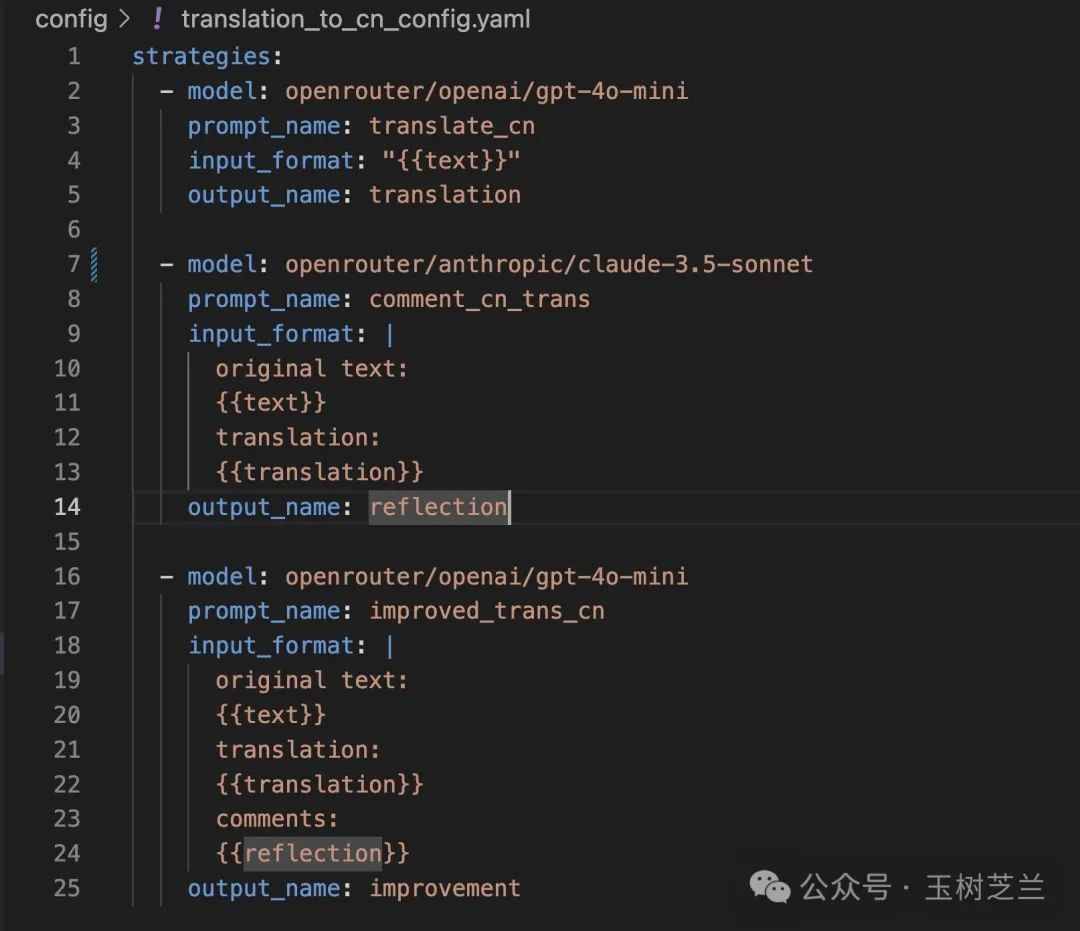Open the config breadcrumb item
The width and height of the screenshot is (1080, 931).
coord(70,19)
